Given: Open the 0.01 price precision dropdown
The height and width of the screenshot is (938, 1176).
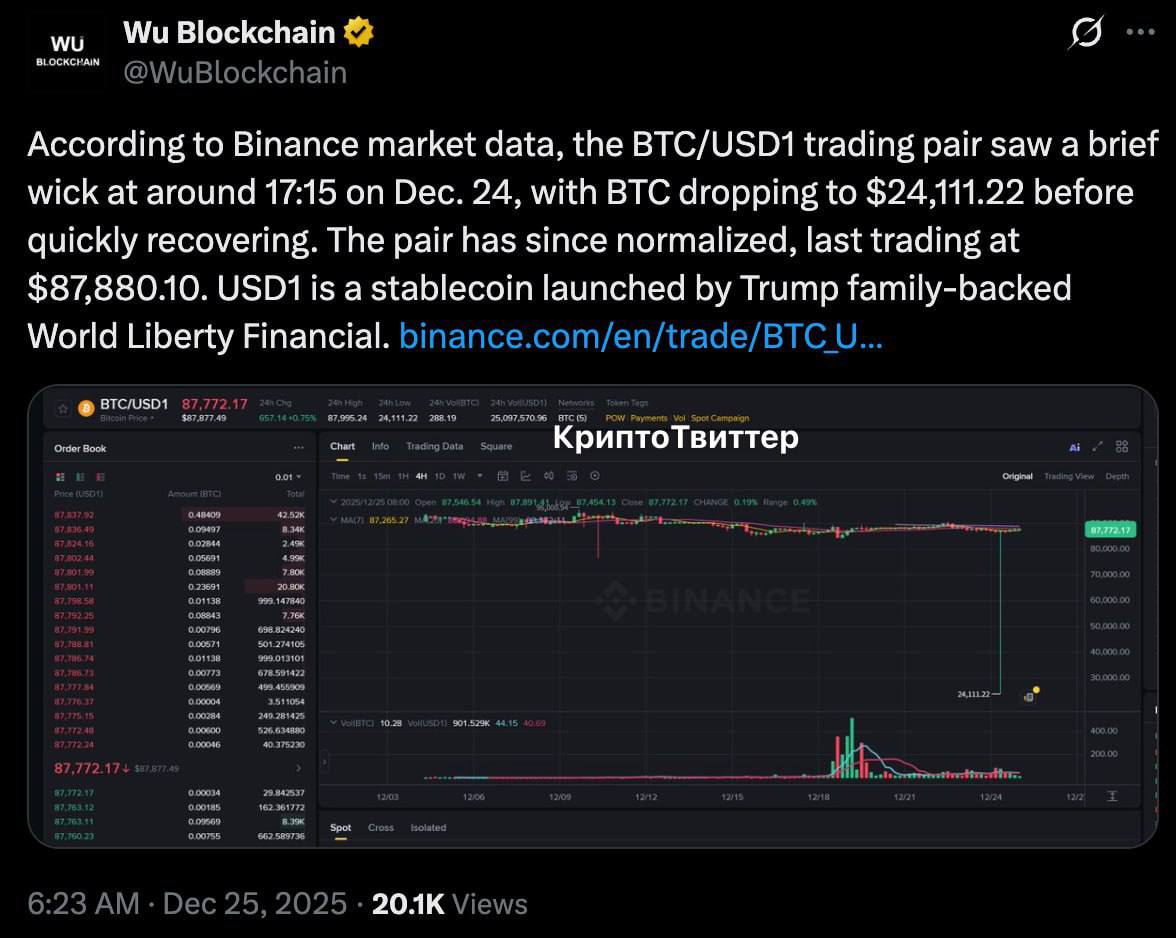Looking at the screenshot, I should click(x=289, y=477).
